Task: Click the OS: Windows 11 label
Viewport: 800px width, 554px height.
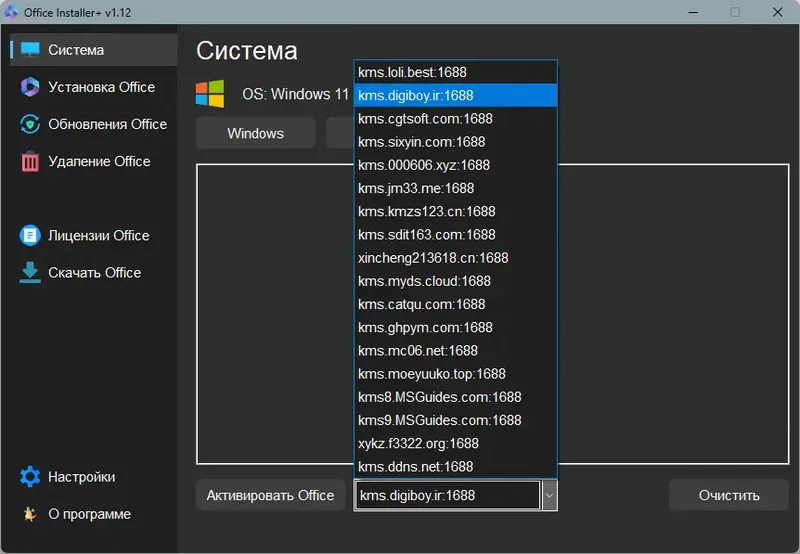Action: [295, 94]
